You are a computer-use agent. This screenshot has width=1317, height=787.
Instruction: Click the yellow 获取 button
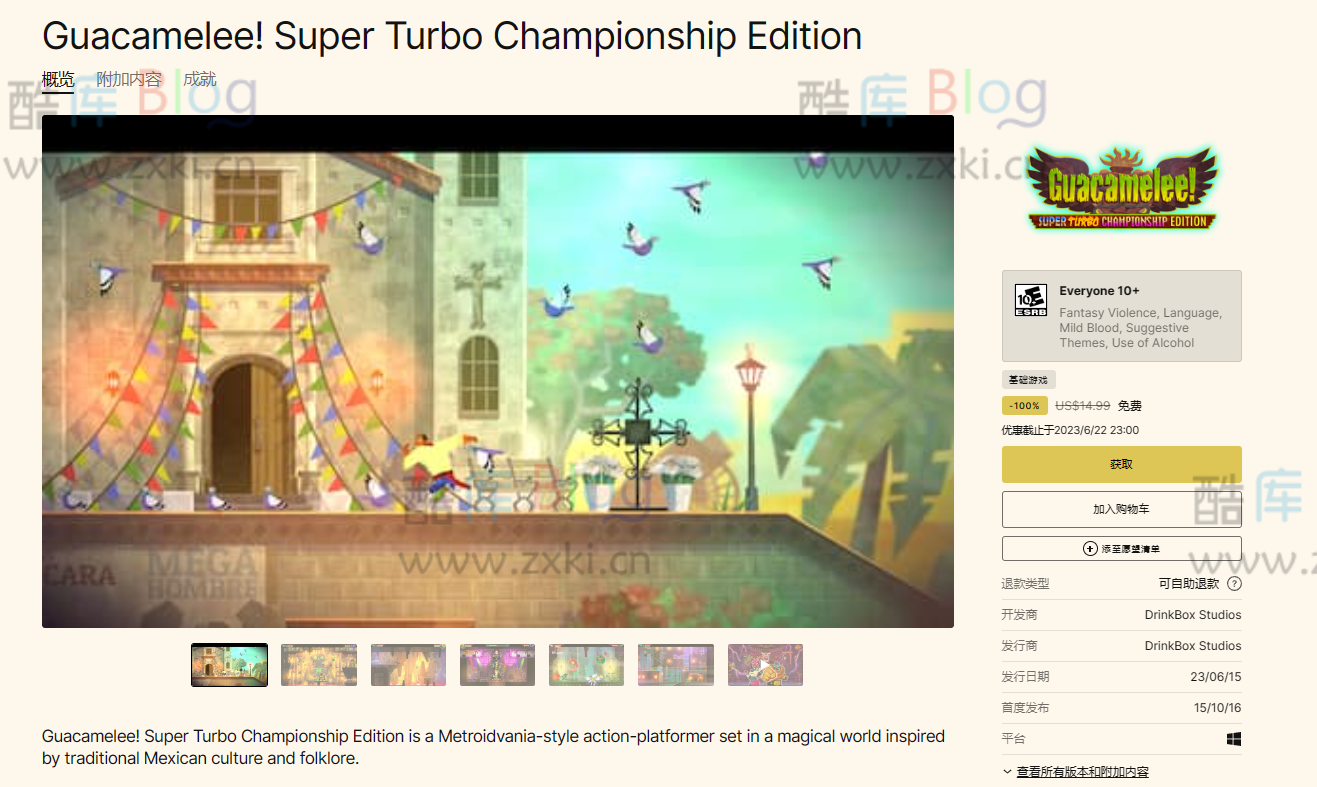pyautogui.click(x=1121, y=465)
